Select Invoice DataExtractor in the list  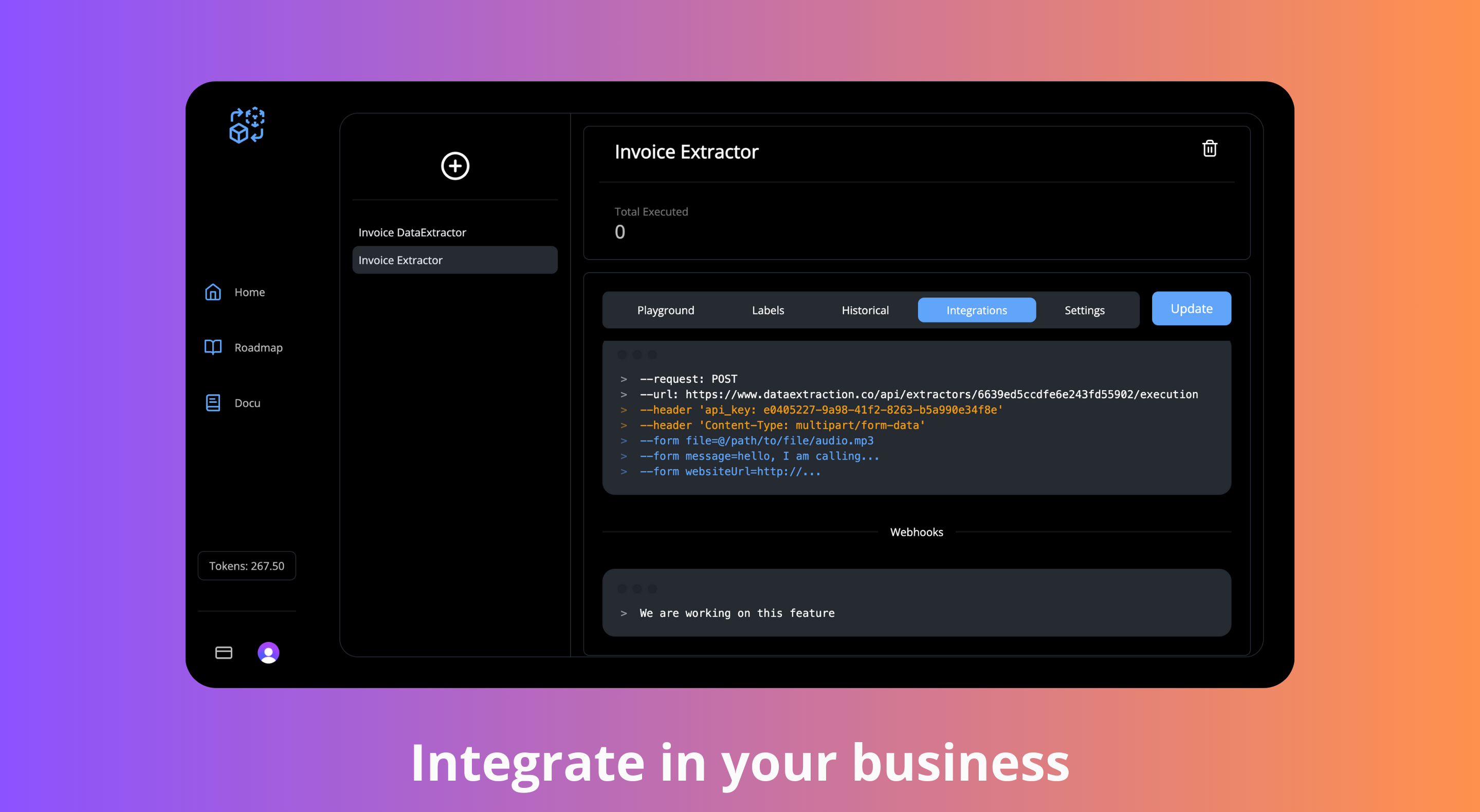[x=412, y=233]
